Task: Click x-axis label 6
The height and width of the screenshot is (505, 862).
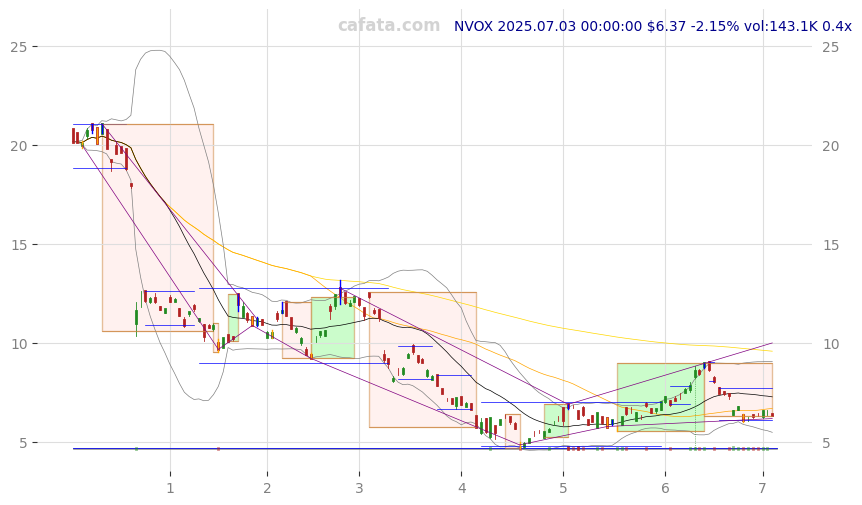Action: pyautogui.click(x=665, y=488)
